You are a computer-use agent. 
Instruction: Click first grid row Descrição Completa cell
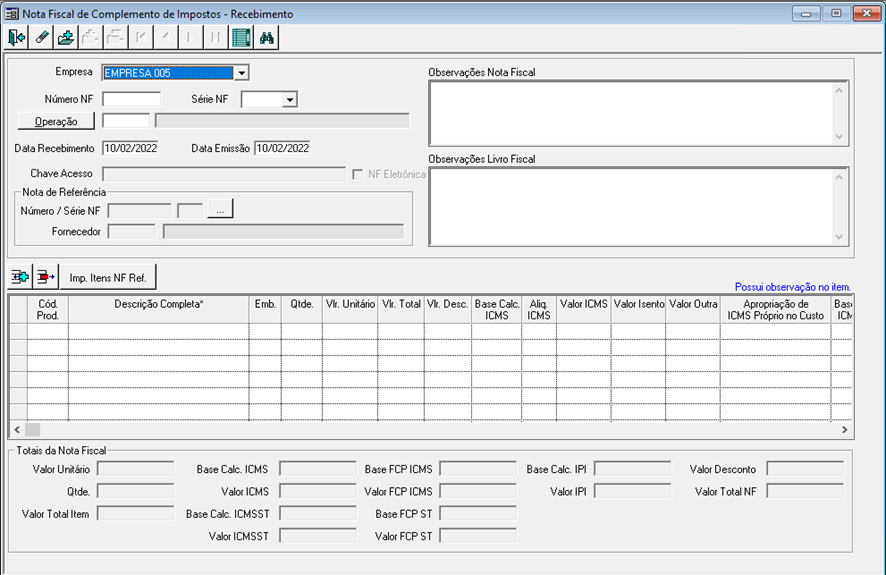point(159,332)
